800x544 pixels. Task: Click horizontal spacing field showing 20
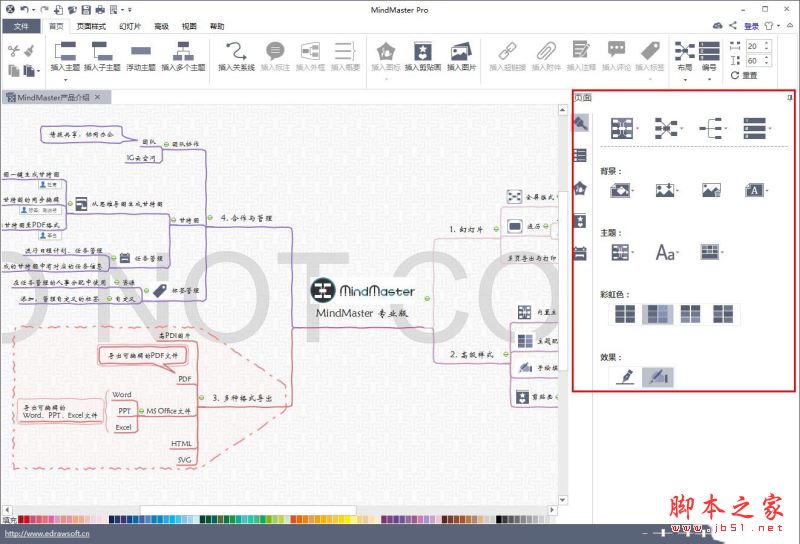[758, 46]
